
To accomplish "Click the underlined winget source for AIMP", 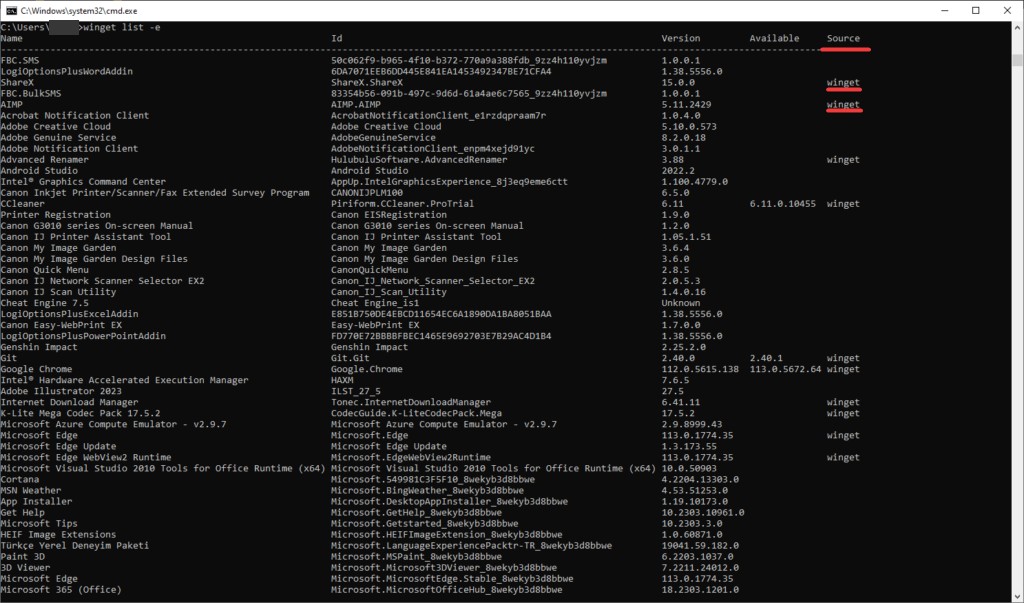I will pos(843,105).
